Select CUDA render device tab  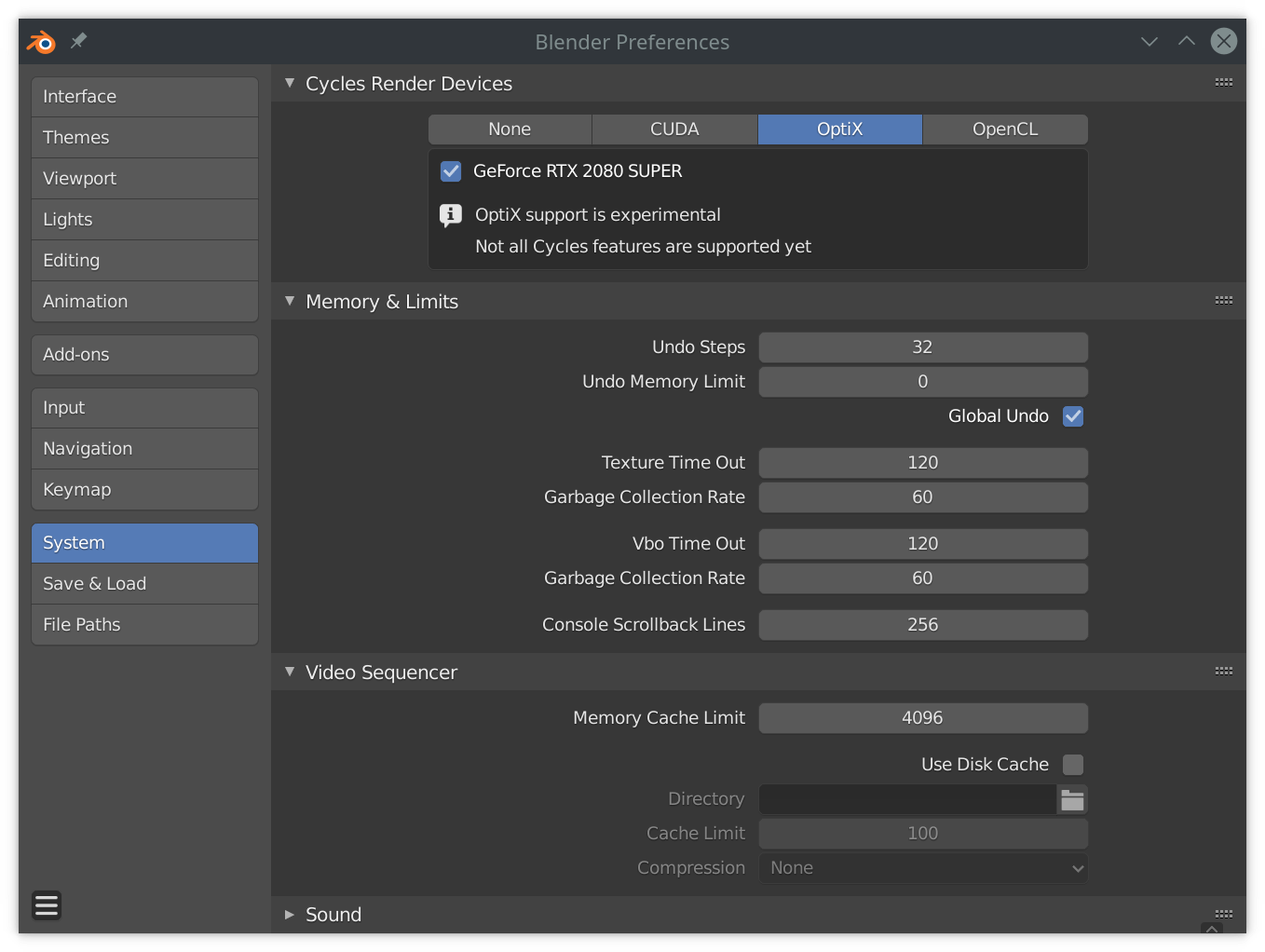pyautogui.click(x=674, y=129)
